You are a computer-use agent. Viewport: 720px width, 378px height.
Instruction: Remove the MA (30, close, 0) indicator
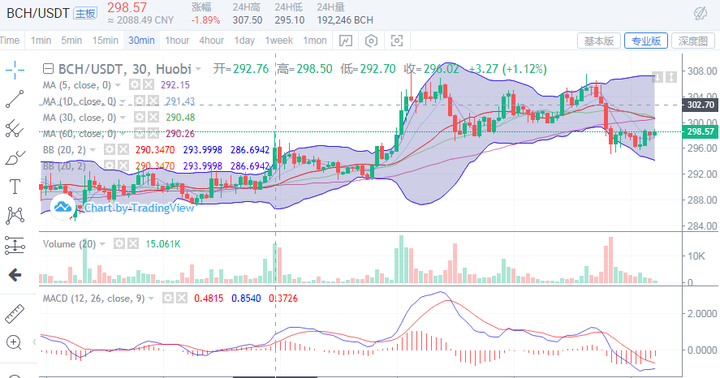coord(153,118)
